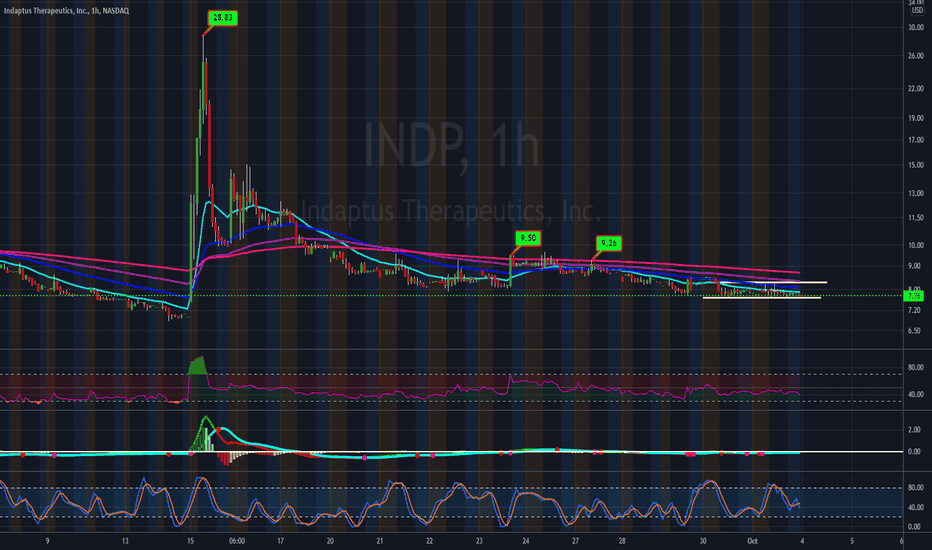Click the 2.00 value on MACD axis
This screenshot has width=932, height=550.
click(916, 430)
